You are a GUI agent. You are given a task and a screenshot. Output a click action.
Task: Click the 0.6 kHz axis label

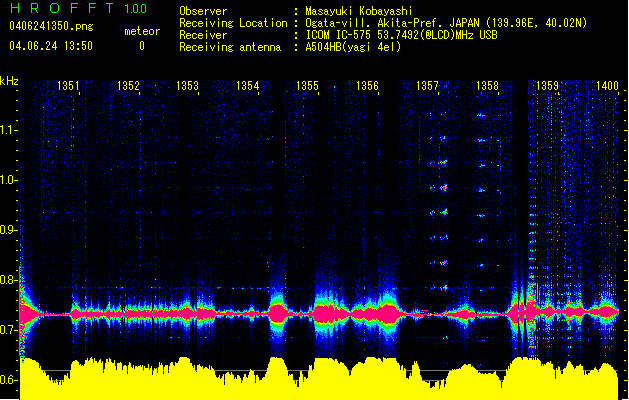tap(8, 380)
